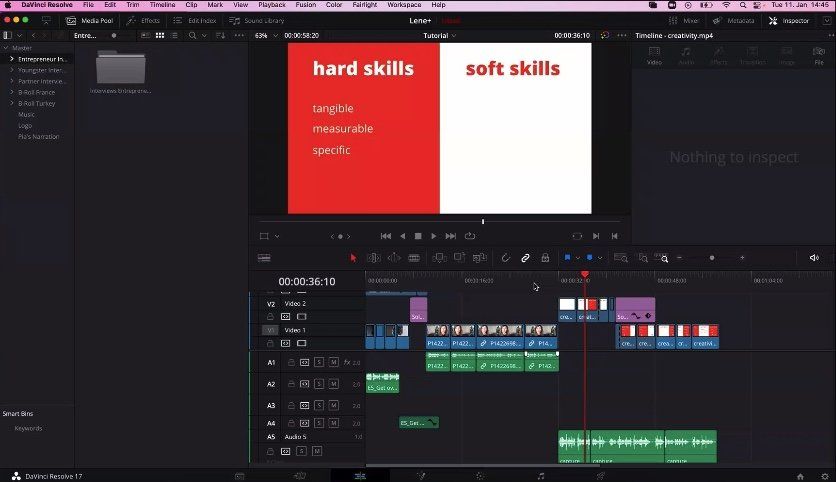Mute audio track A1
This screenshot has width=836, height=482.
click(334, 362)
